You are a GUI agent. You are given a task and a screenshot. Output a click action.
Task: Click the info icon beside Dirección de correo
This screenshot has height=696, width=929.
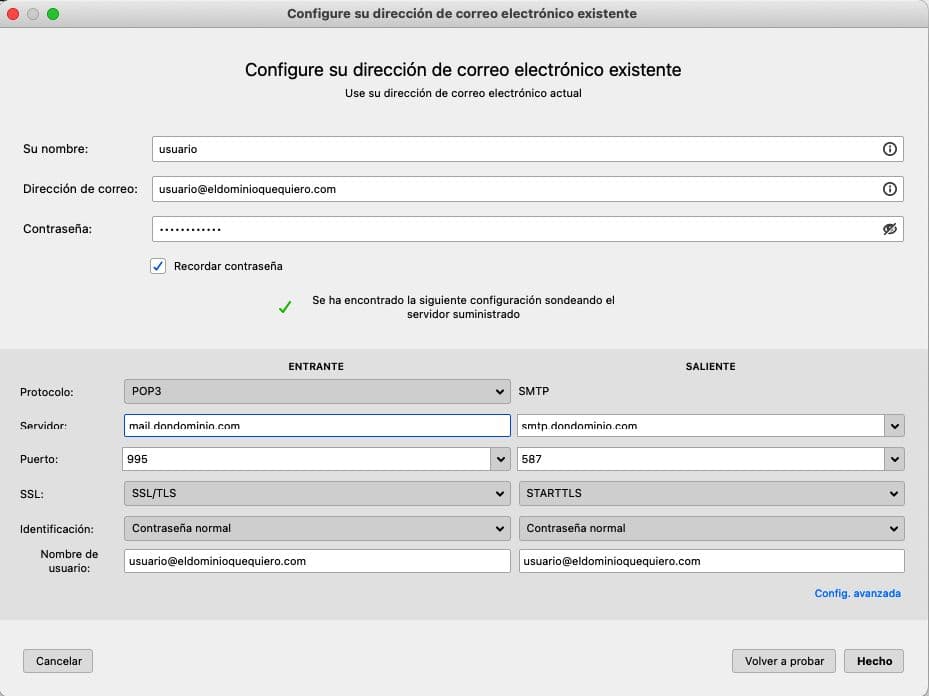(x=891, y=188)
